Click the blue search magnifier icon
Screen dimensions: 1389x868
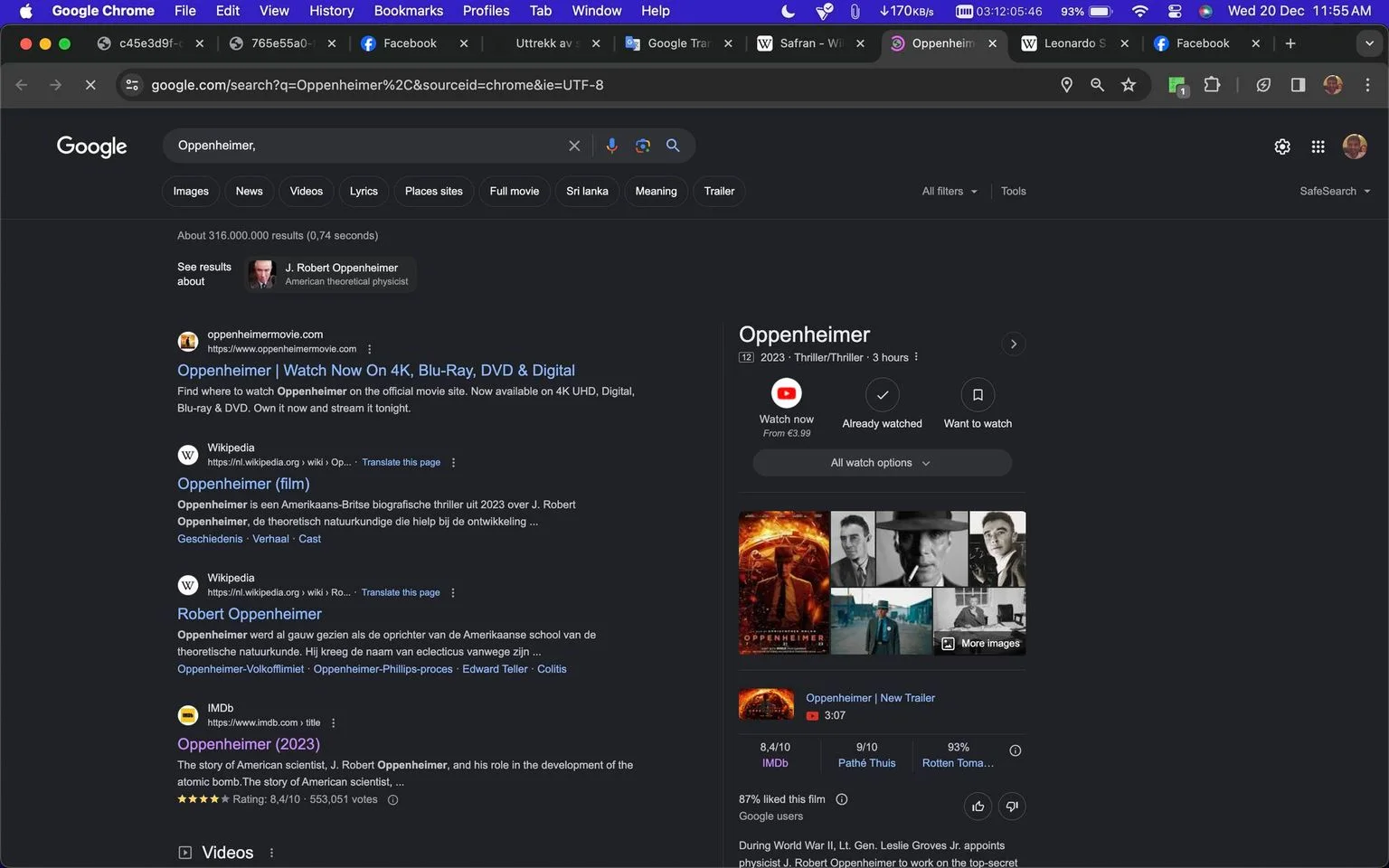(673, 146)
